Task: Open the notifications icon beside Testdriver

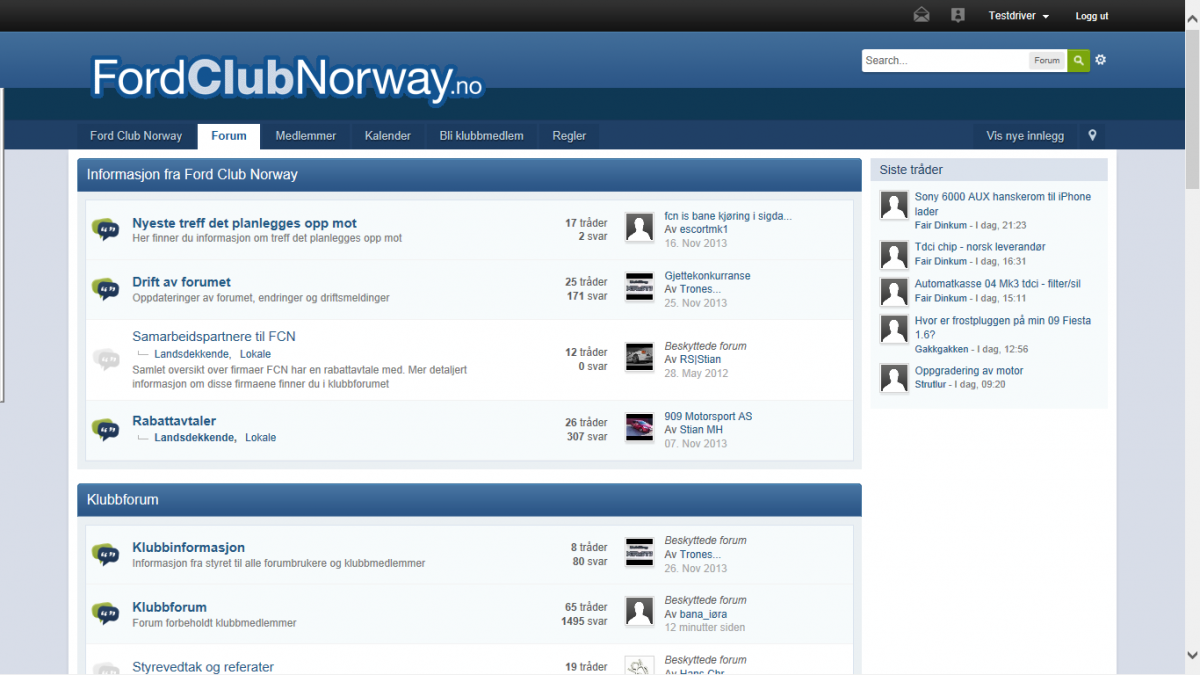Action: point(958,15)
